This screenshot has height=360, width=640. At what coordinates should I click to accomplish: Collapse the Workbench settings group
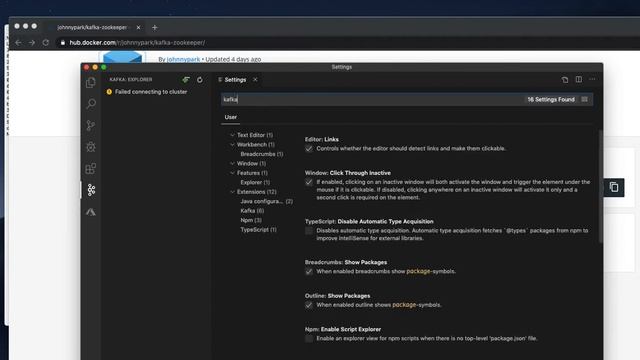click(x=232, y=144)
